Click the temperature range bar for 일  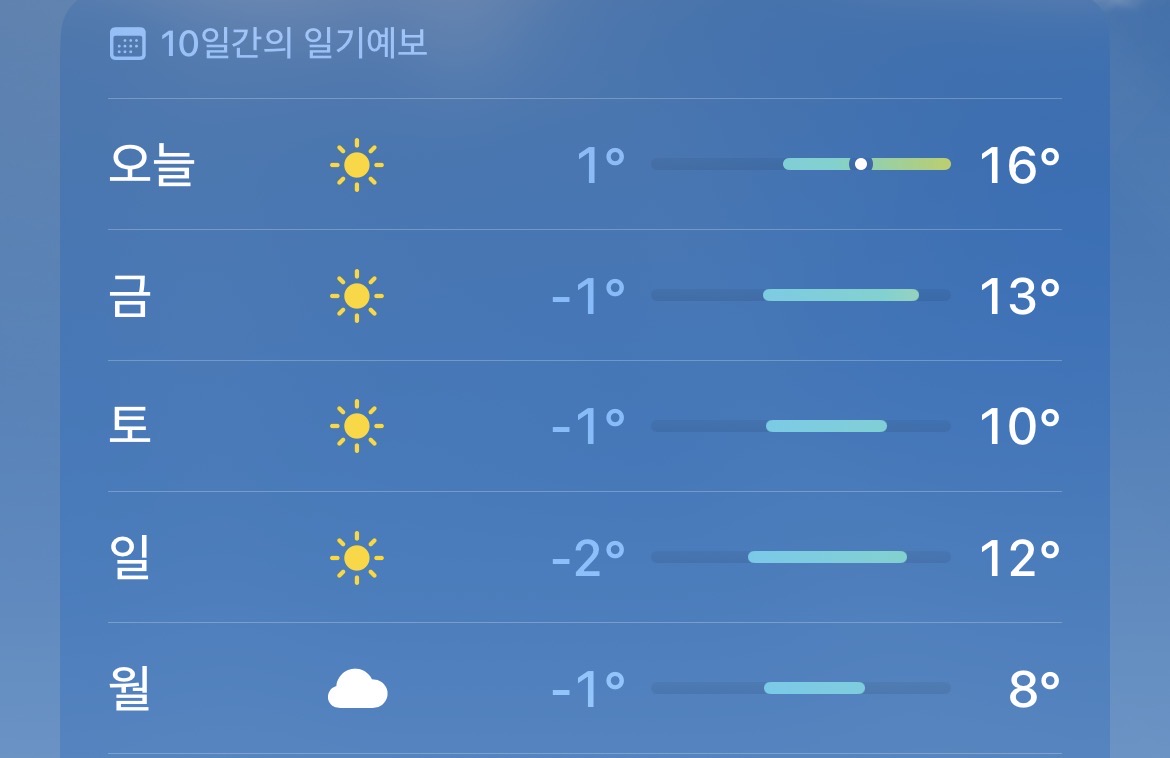pyautogui.click(x=827, y=557)
